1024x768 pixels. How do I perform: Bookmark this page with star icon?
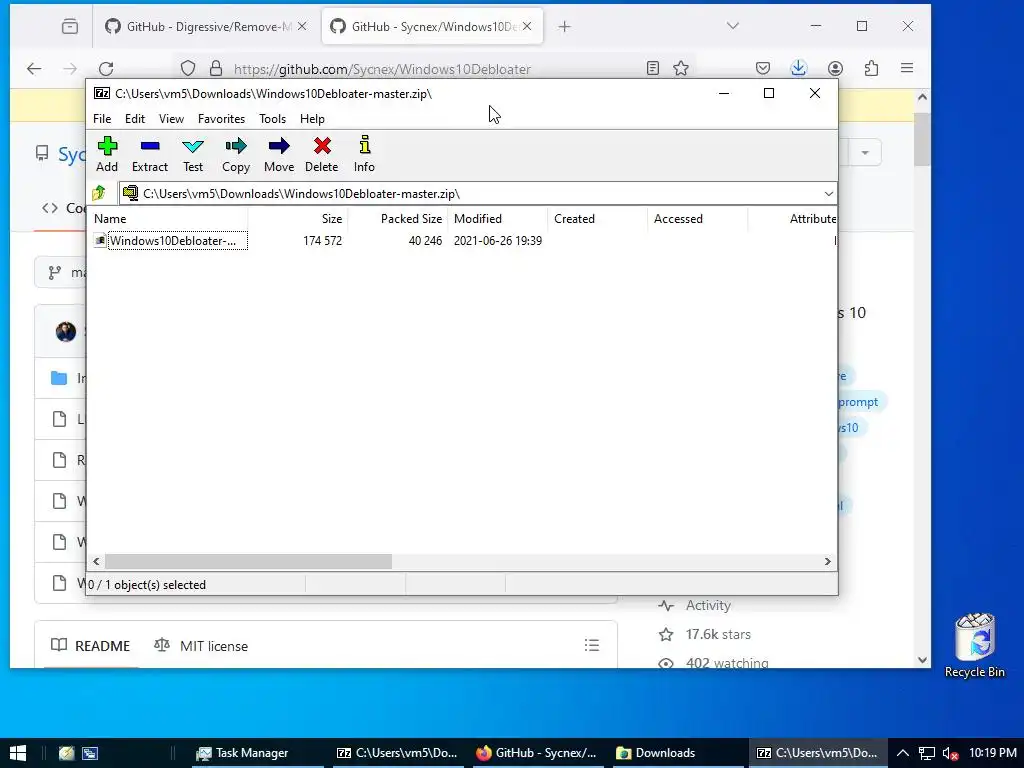(x=681, y=69)
